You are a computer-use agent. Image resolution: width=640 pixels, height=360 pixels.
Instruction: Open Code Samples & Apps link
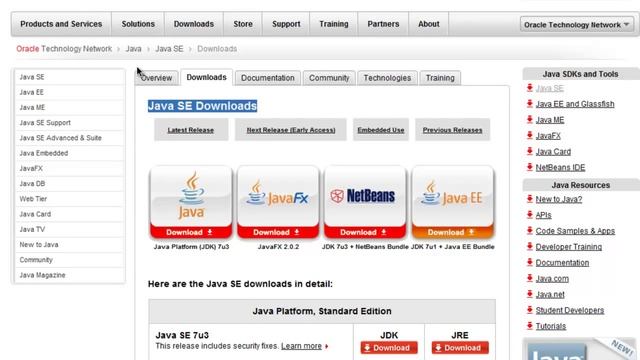click(x=575, y=231)
